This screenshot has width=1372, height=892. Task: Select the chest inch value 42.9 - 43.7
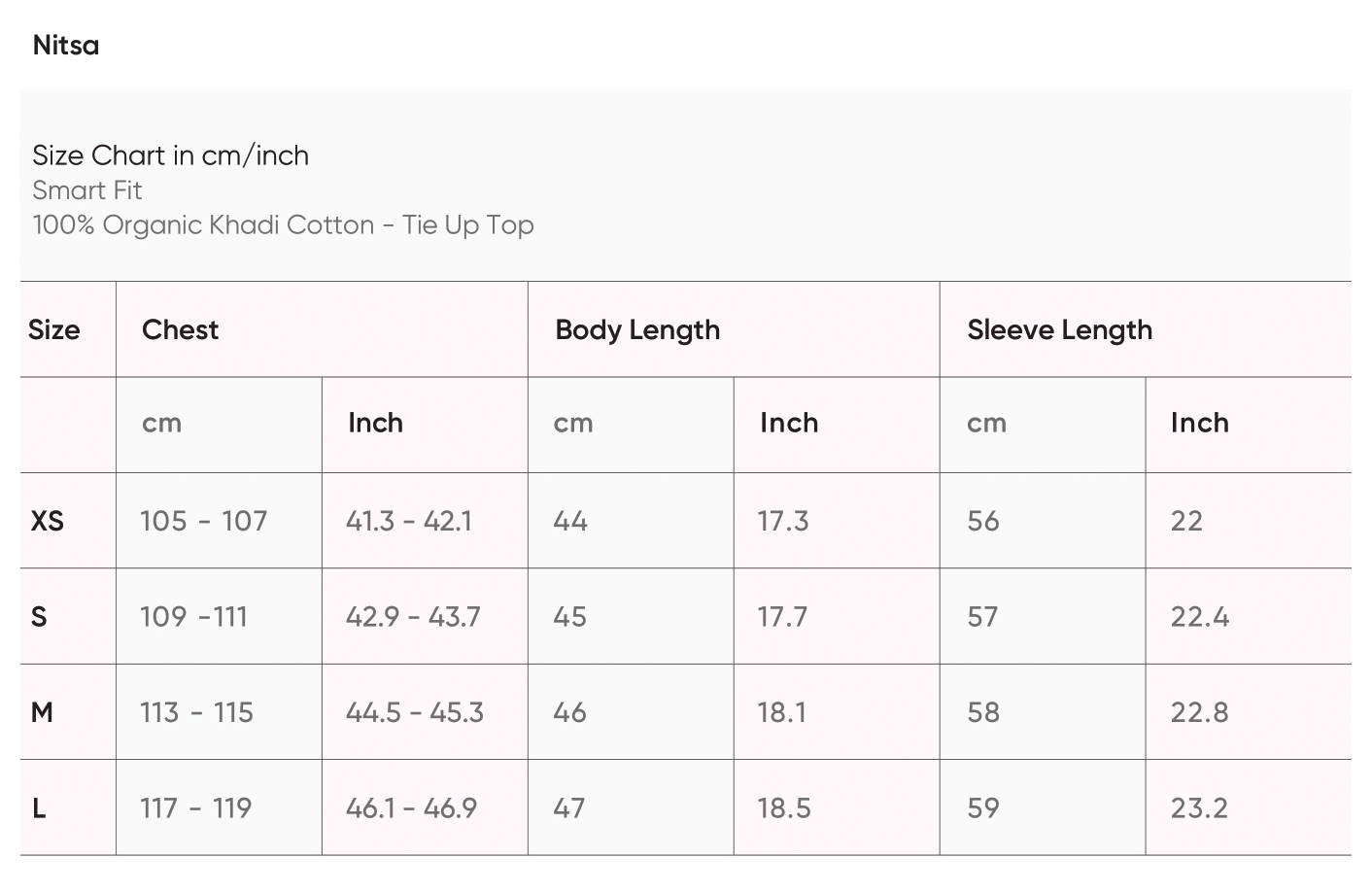pos(413,617)
